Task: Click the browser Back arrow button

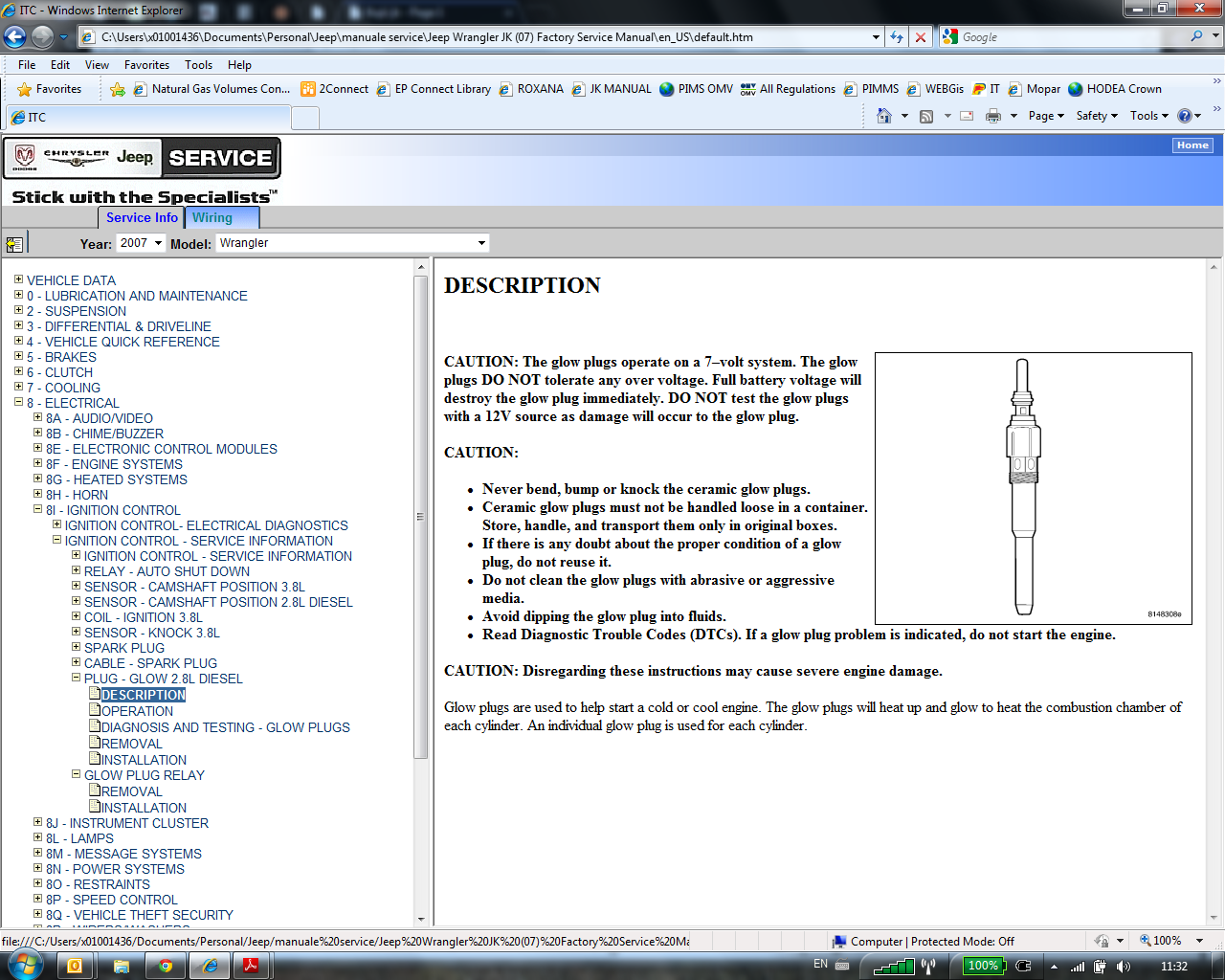Action: tap(15, 37)
